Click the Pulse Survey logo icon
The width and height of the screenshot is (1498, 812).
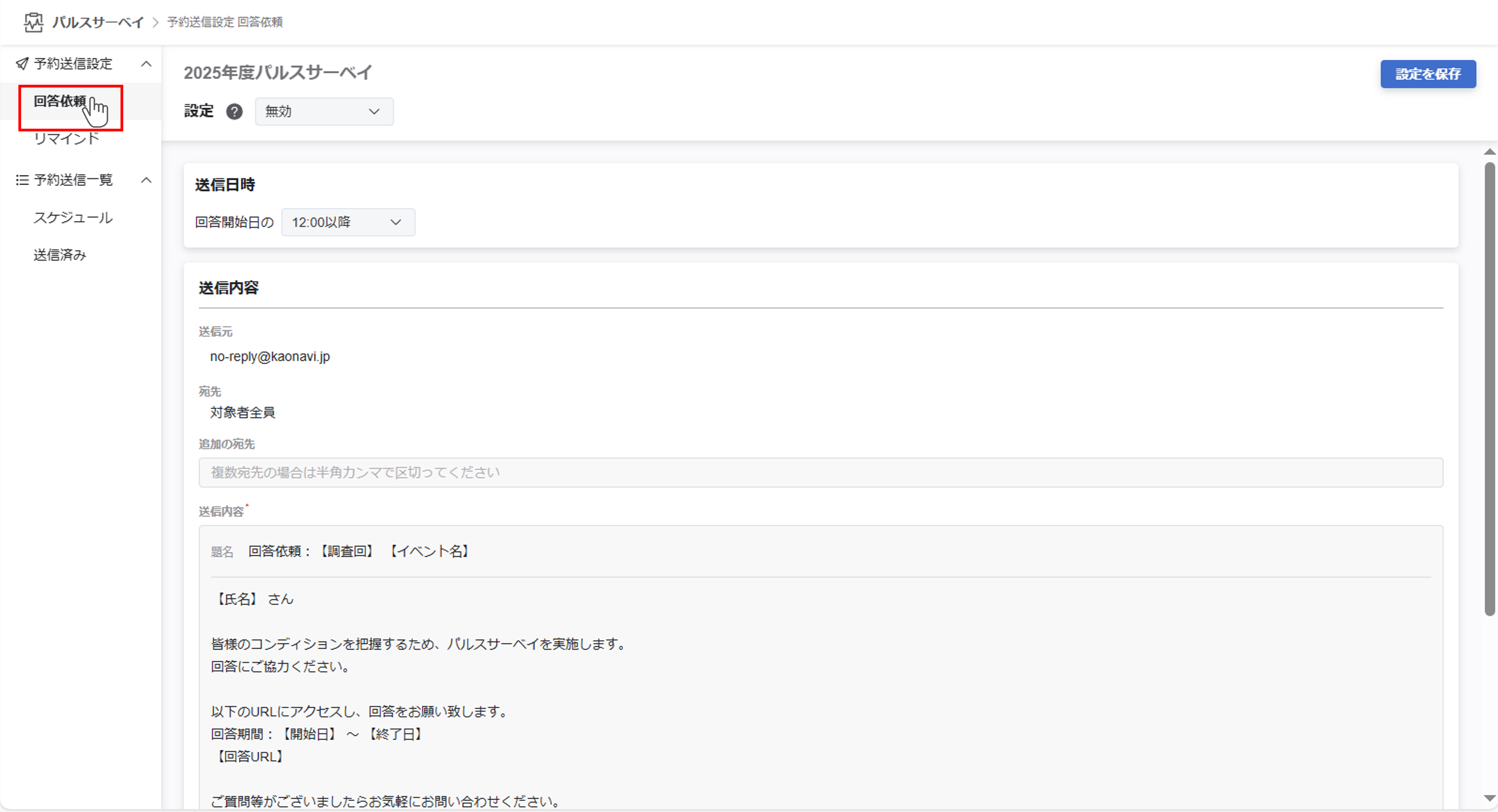point(34,22)
